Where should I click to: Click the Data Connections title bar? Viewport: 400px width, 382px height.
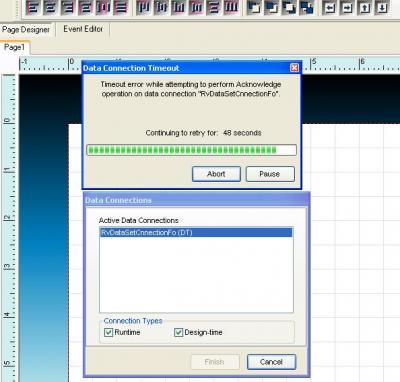[x=197, y=200]
